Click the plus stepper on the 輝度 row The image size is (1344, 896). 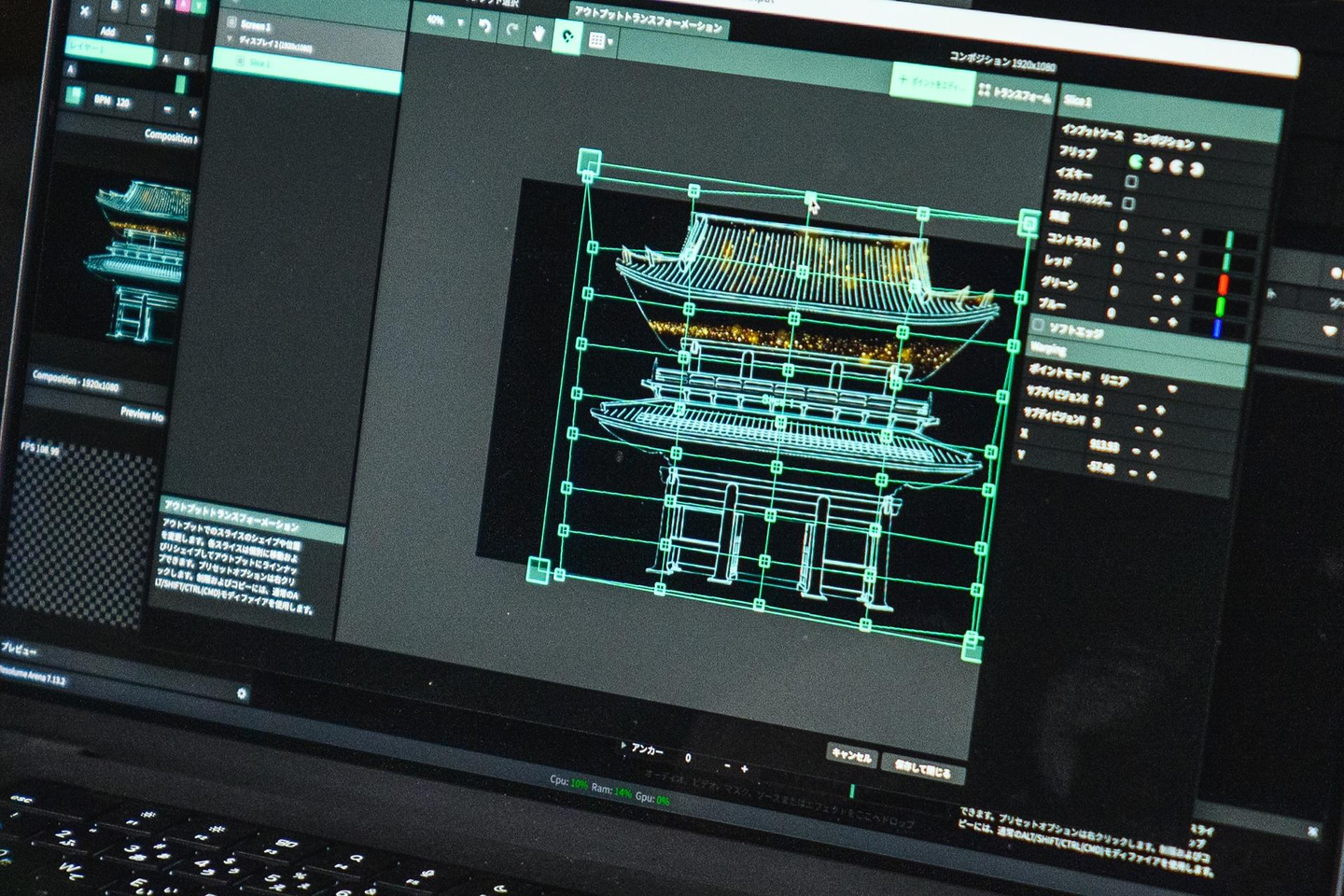click(x=1184, y=234)
